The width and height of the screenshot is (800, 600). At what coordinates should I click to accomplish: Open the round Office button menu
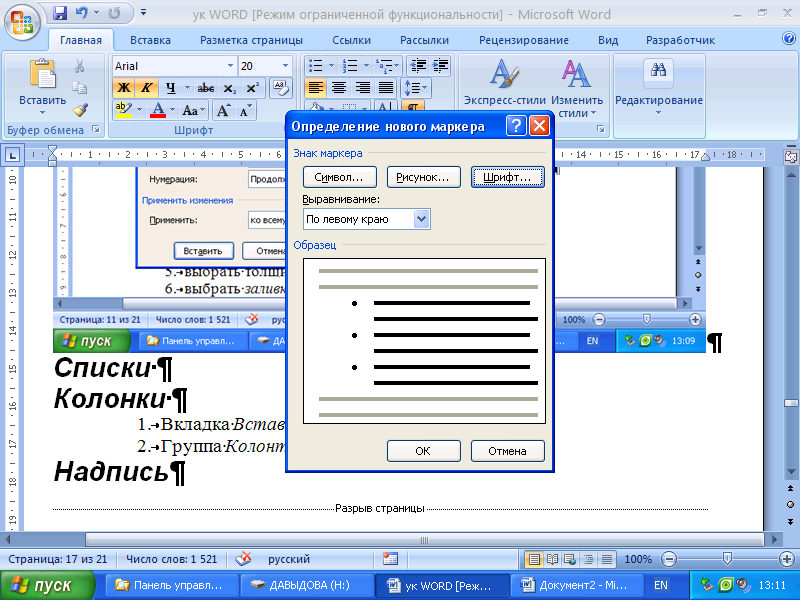point(21,22)
